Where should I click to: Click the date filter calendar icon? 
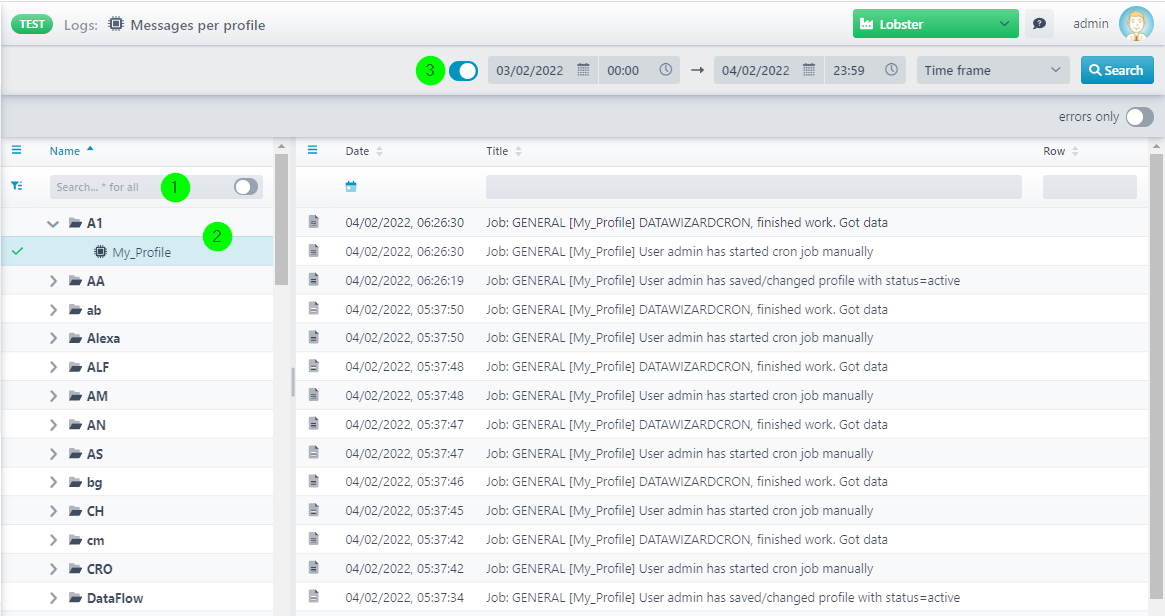pos(351,187)
